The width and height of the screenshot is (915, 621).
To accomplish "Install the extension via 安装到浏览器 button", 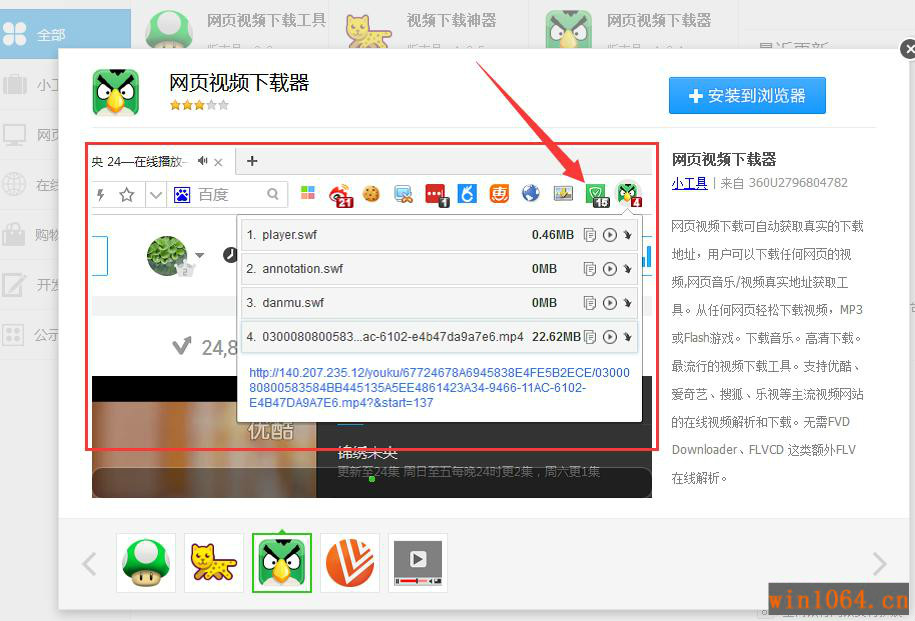I will coord(747,95).
